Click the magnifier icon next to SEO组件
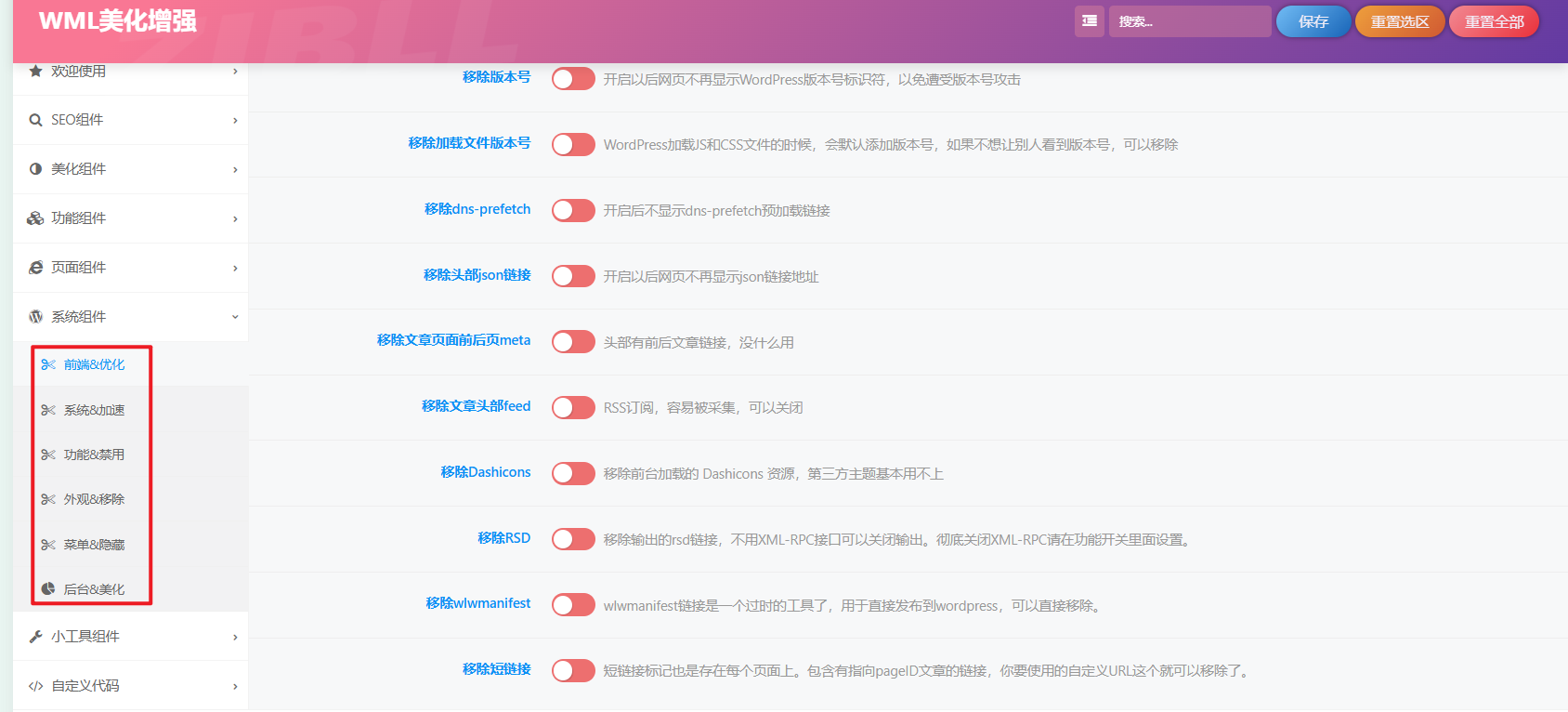Screen dimensions: 1568x712 point(35,120)
